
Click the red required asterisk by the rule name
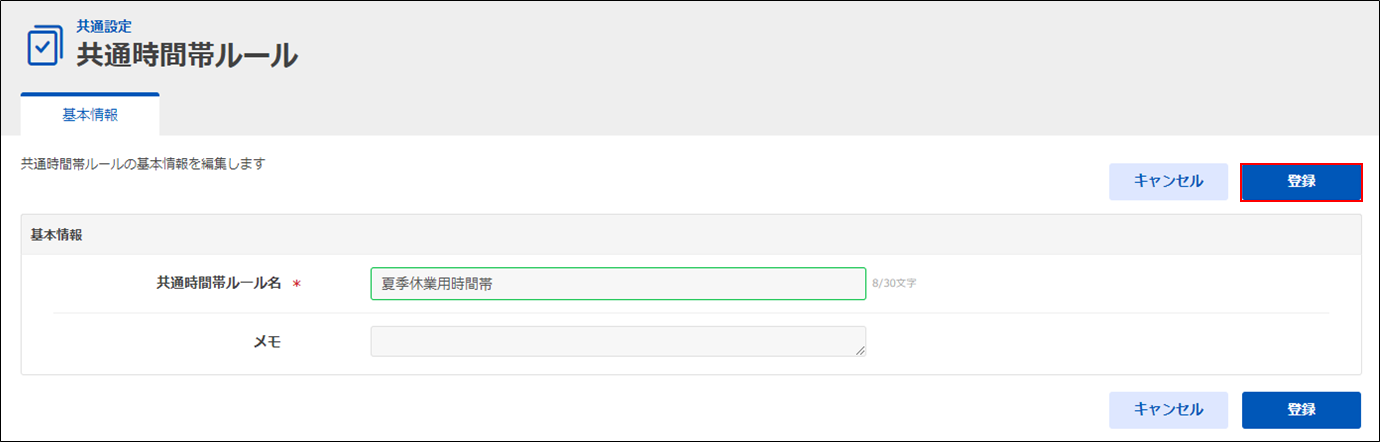coord(296,285)
